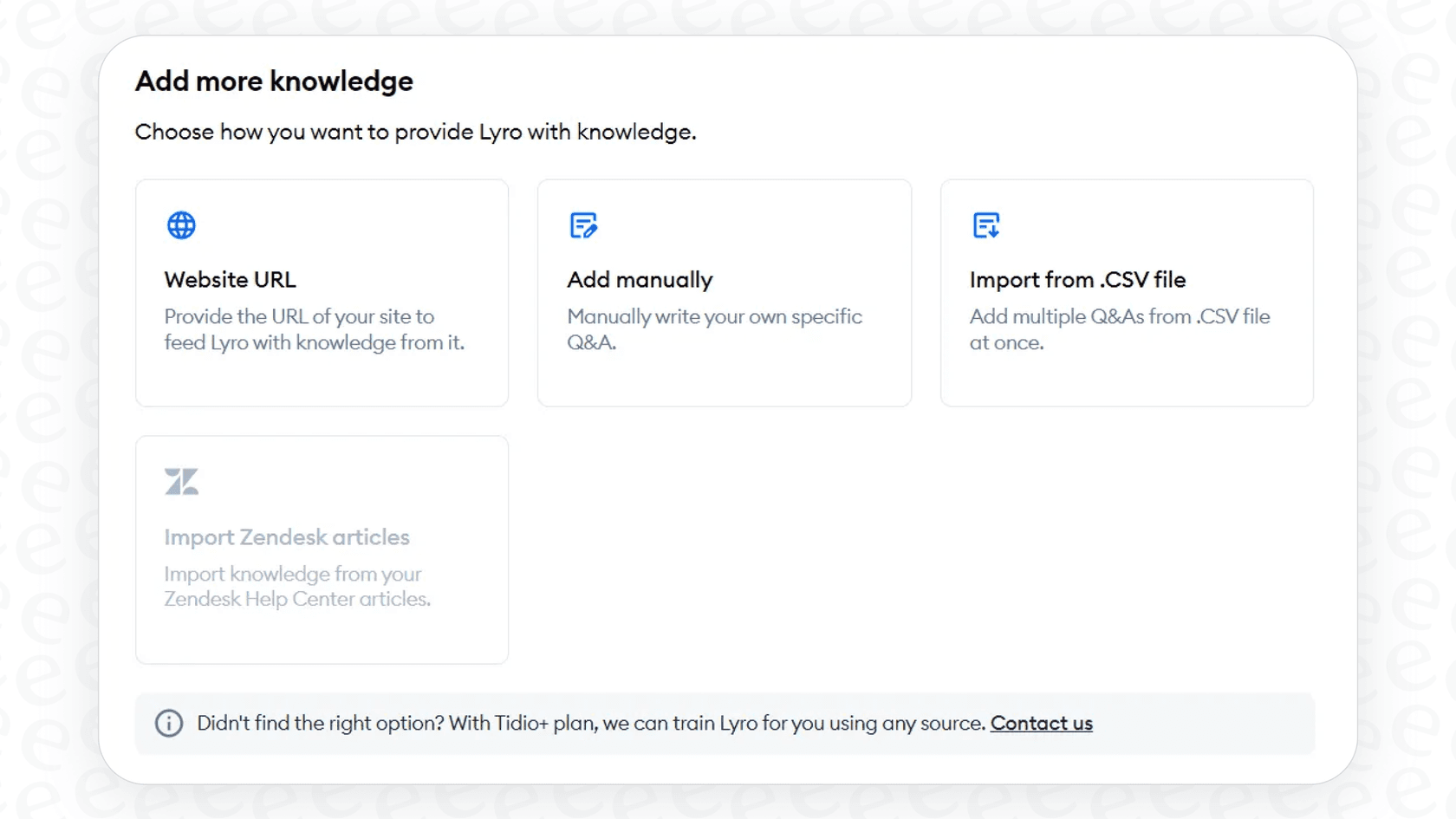
Task: Click the info circle icon in the banner
Action: [x=169, y=723]
